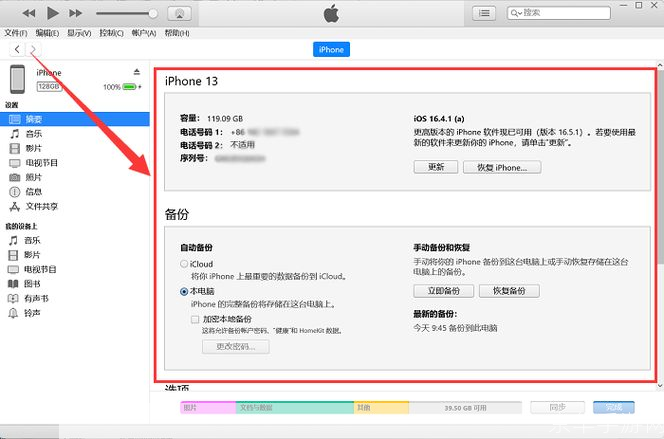Click the iPhone 13 heading
This screenshot has height=439, width=664.
coord(191,81)
